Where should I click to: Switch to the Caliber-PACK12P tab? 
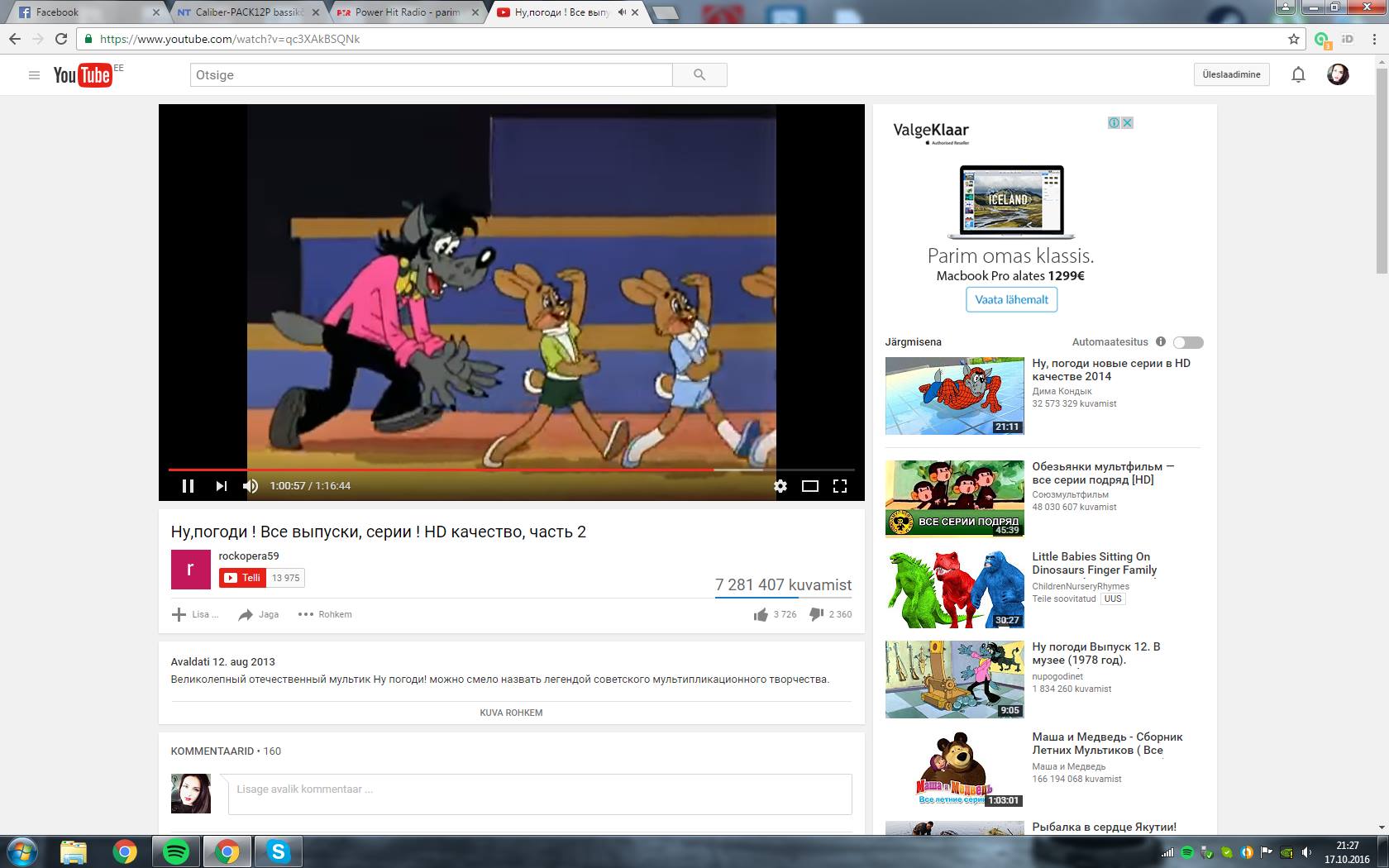248,12
